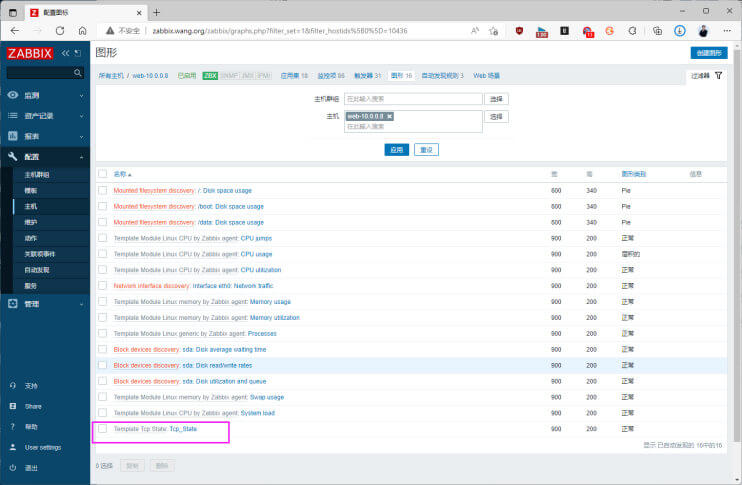The width and height of the screenshot is (742, 485).
Task: Click the 所有主机 breadcrumb link
Action: (111, 76)
